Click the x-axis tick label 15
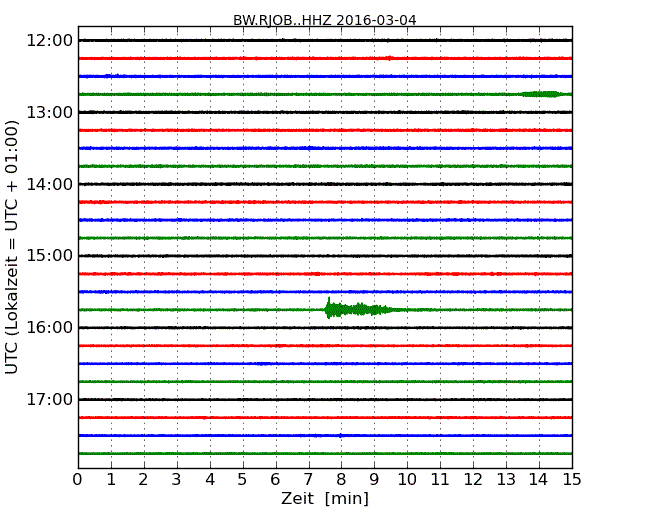The width and height of the screenshot is (650, 520). tap(572, 480)
